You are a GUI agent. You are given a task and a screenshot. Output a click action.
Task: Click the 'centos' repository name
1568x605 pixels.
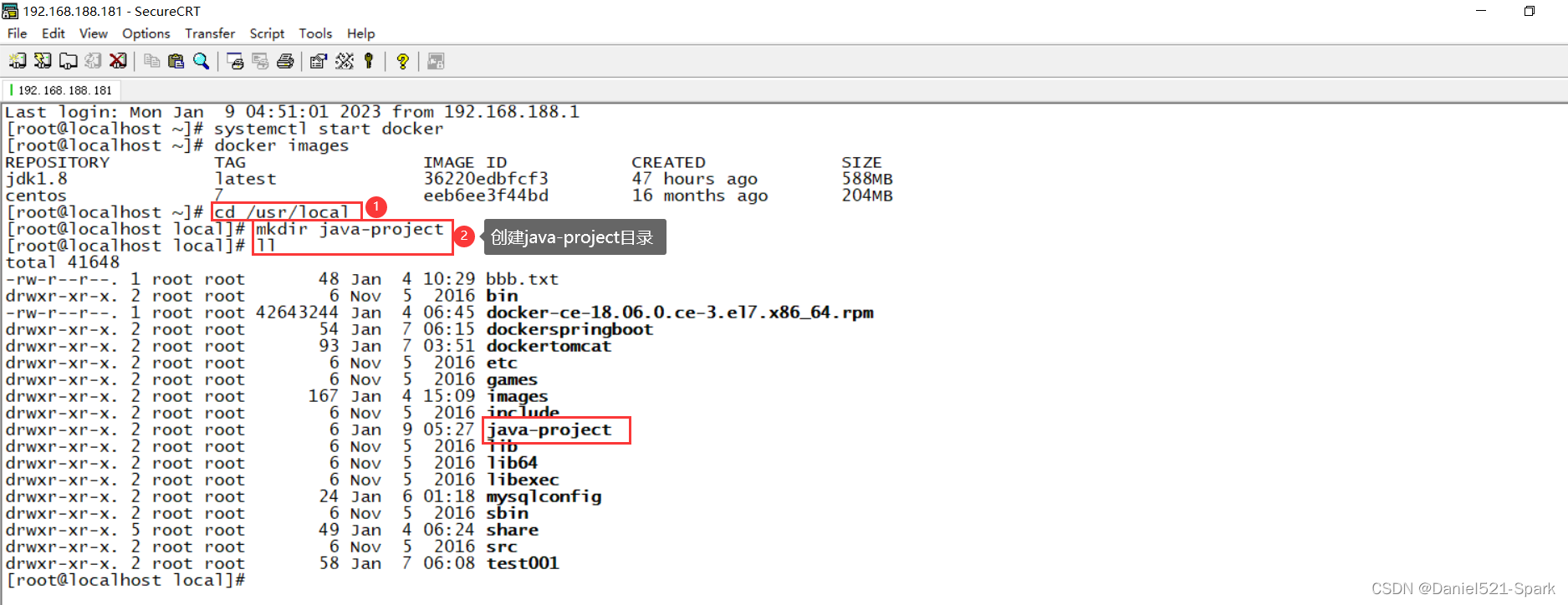pos(36,196)
